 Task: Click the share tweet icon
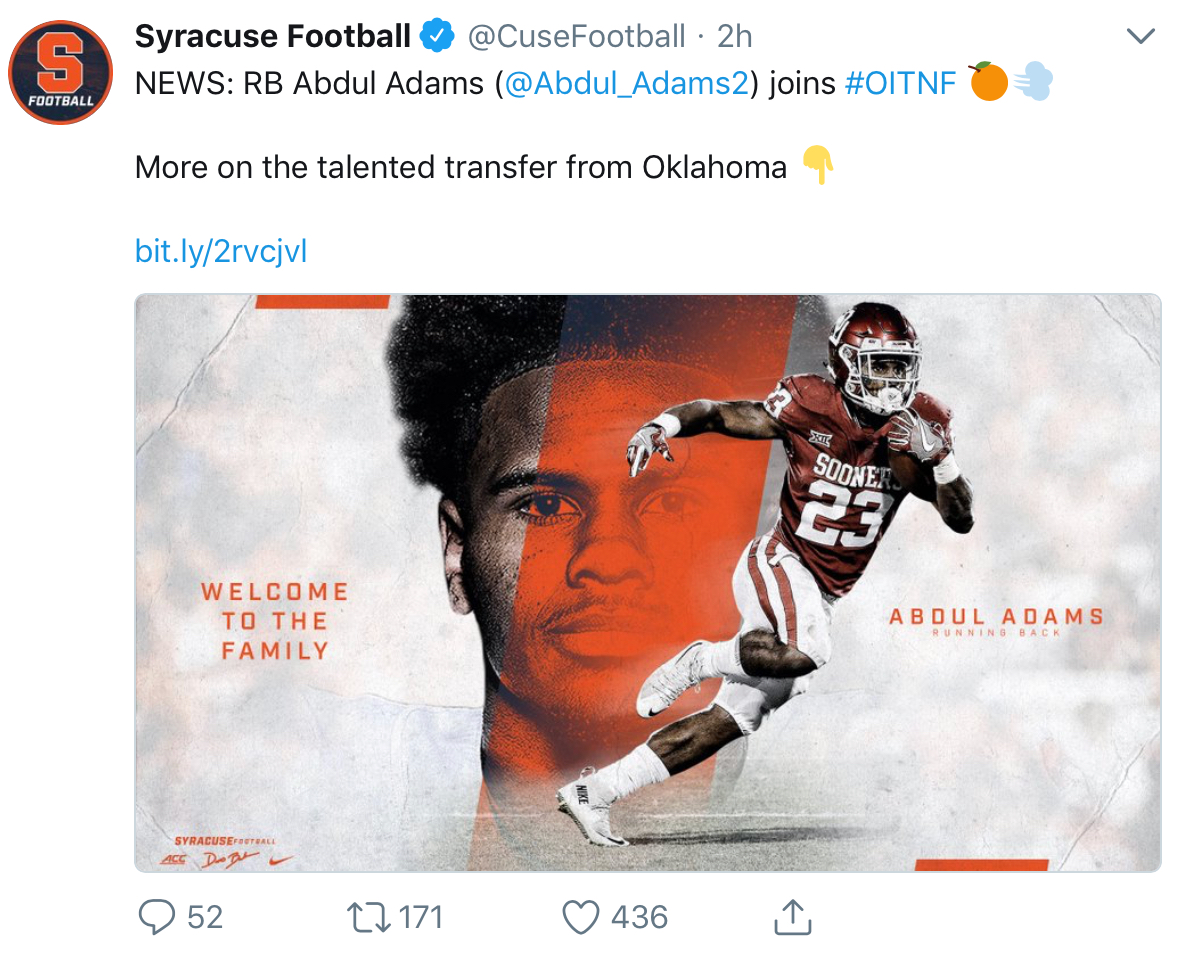point(791,917)
